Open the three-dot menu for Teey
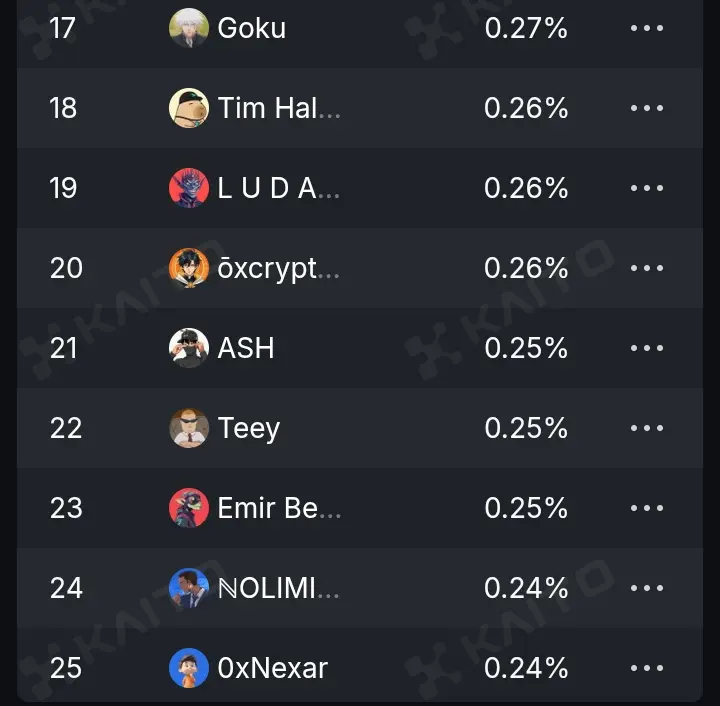 tap(647, 428)
